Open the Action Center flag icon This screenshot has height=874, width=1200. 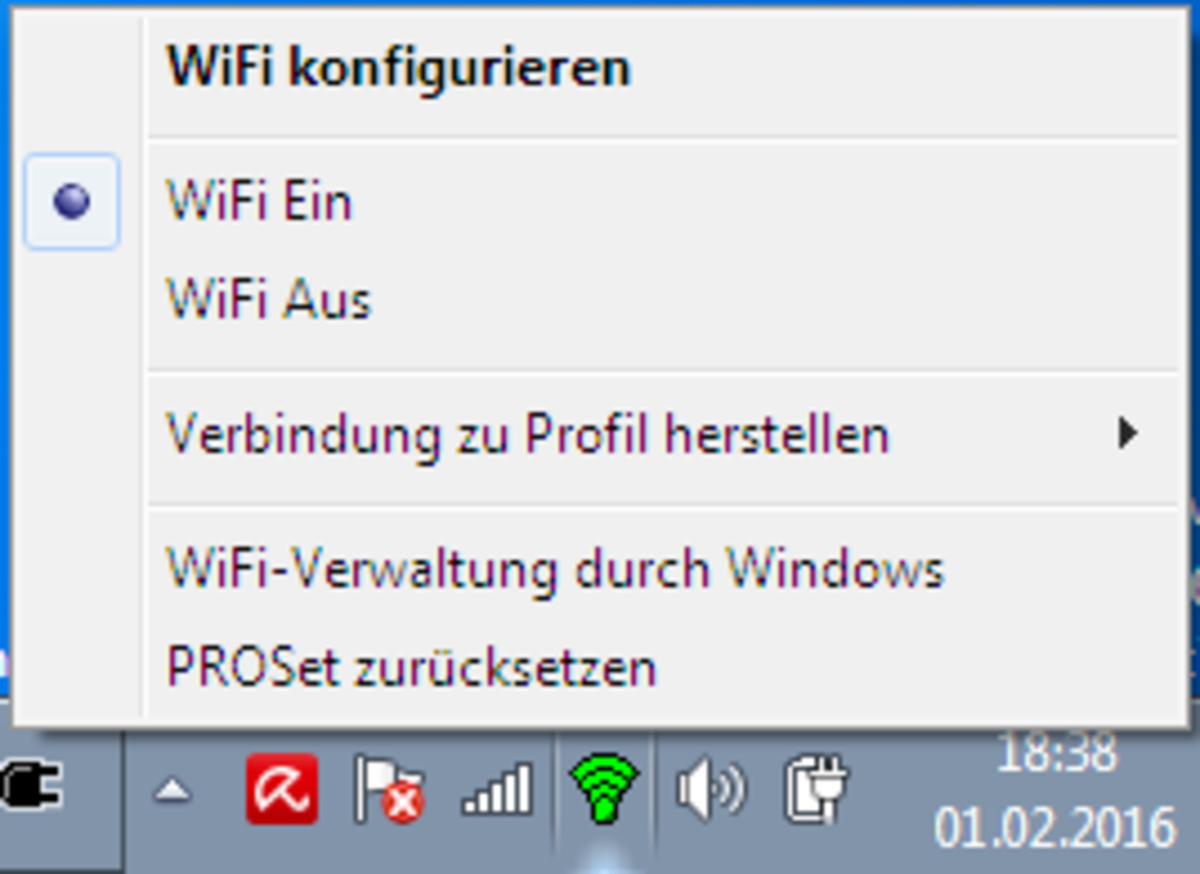tap(389, 790)
